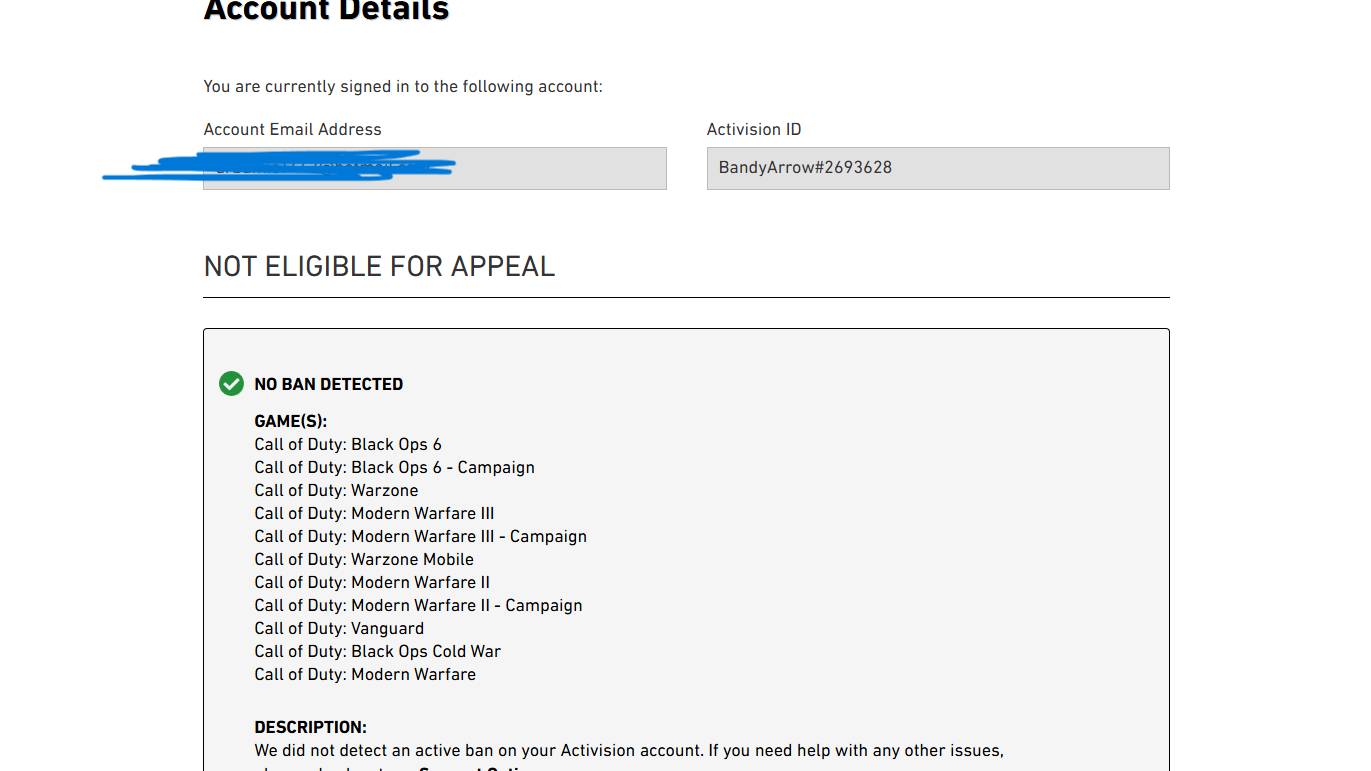This screenshot has width=1371, height=771.
Task: Select Black Ops 6 - Campaign entry
Action: (x=394, y=467)
